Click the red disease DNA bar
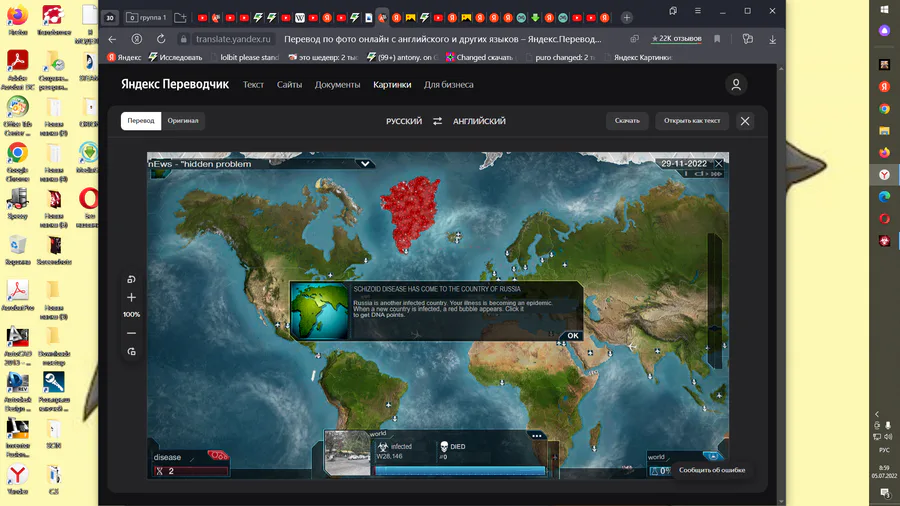The height and width of the screenshot is (506, 900). 192,471
